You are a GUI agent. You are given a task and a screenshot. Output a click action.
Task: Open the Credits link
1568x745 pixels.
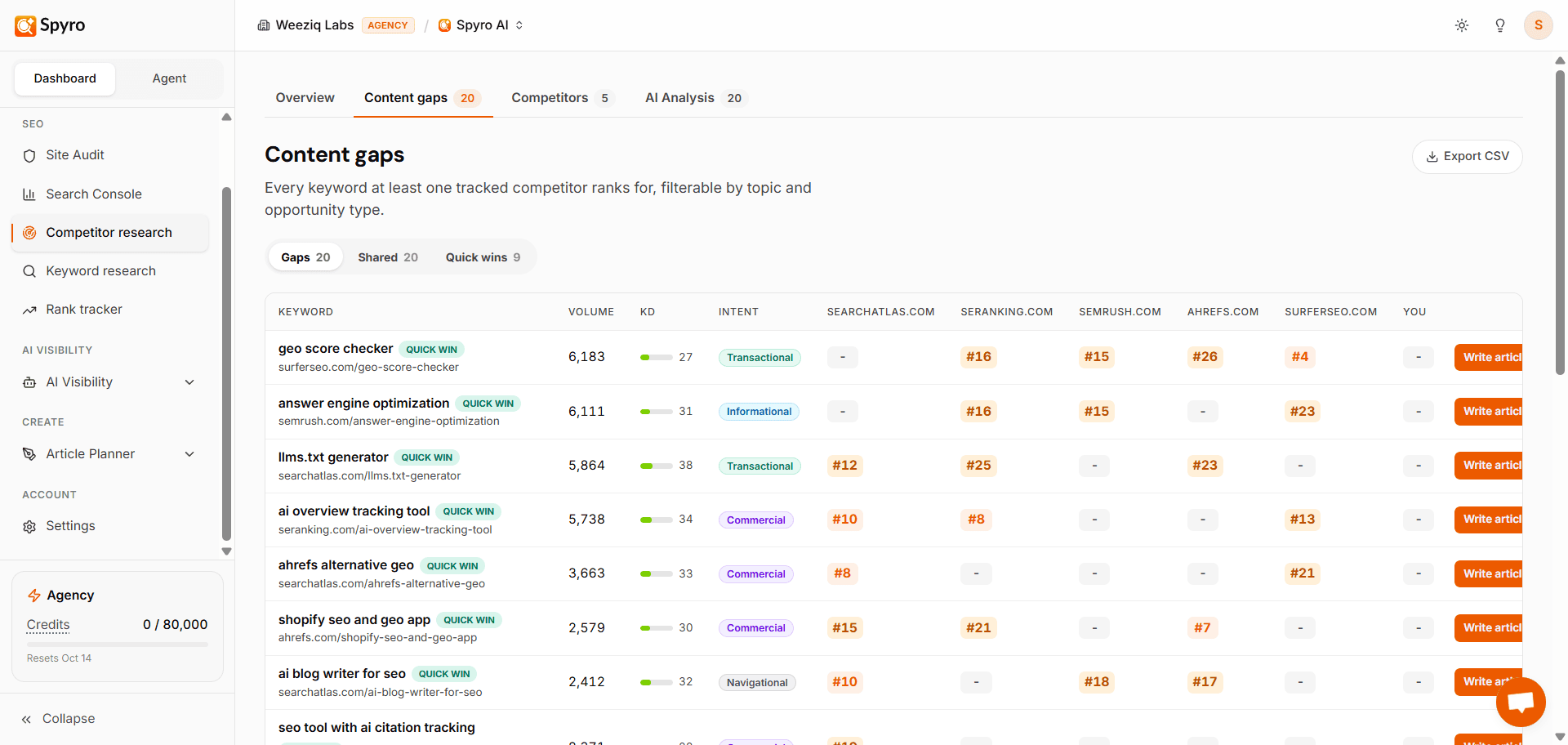[48, 625]
